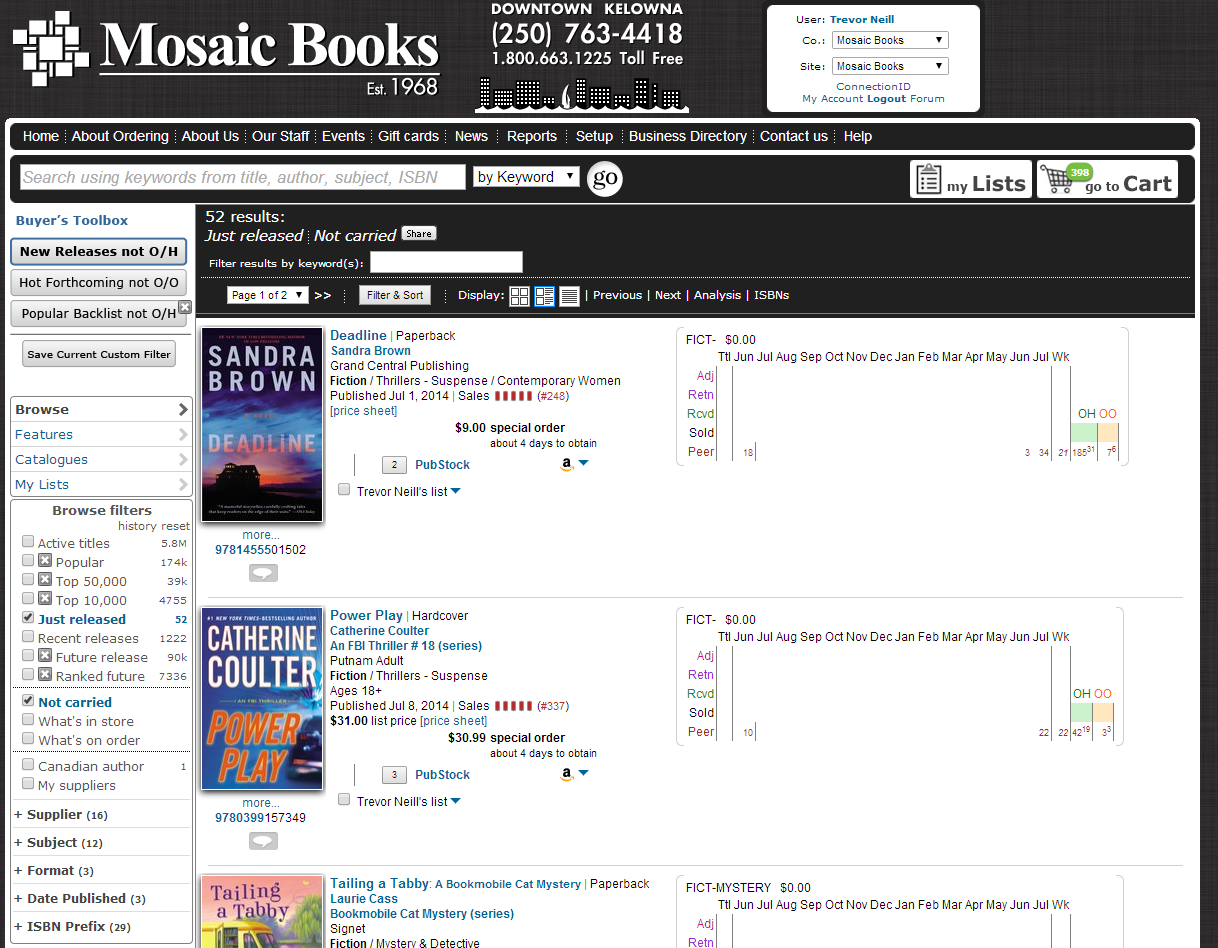Remove the Popular Backlist not O/H filter
Screen dimensions: 1218x948
[185, 307]
